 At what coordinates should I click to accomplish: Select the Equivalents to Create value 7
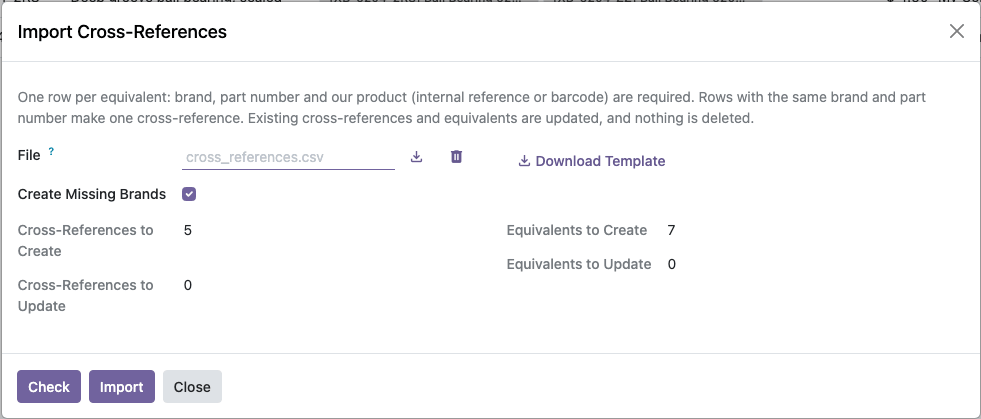(x=671, y=230)
